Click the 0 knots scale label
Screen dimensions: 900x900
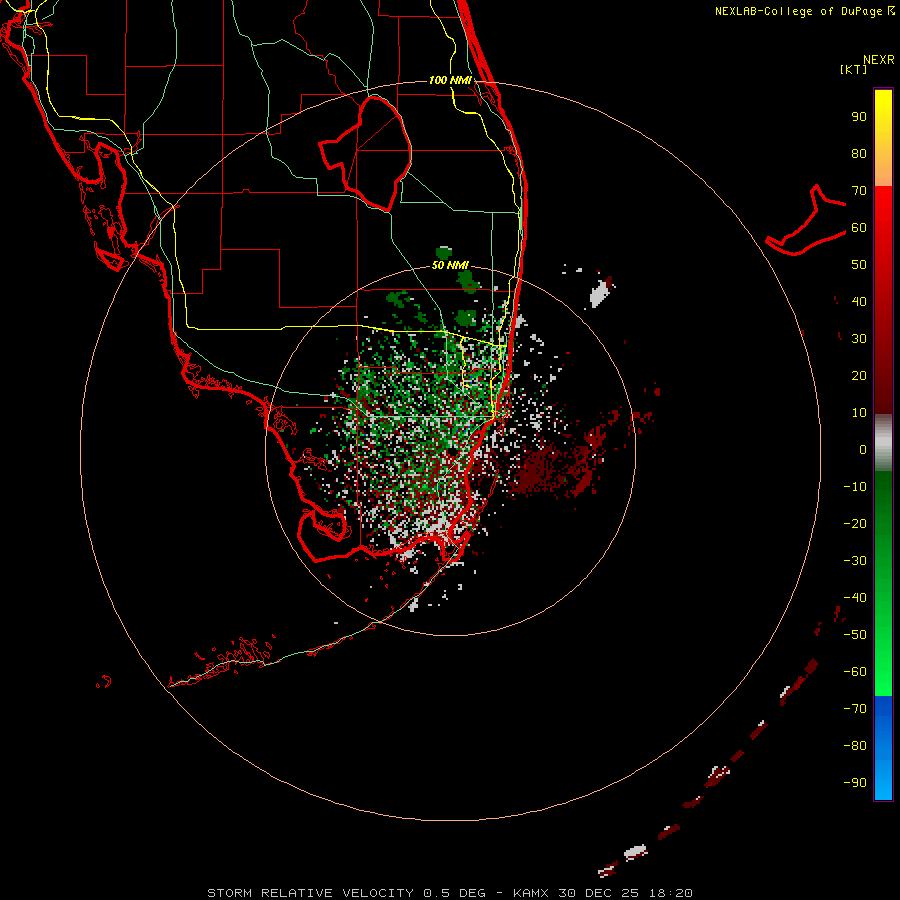pyautogui.click(x=863, y=450)
